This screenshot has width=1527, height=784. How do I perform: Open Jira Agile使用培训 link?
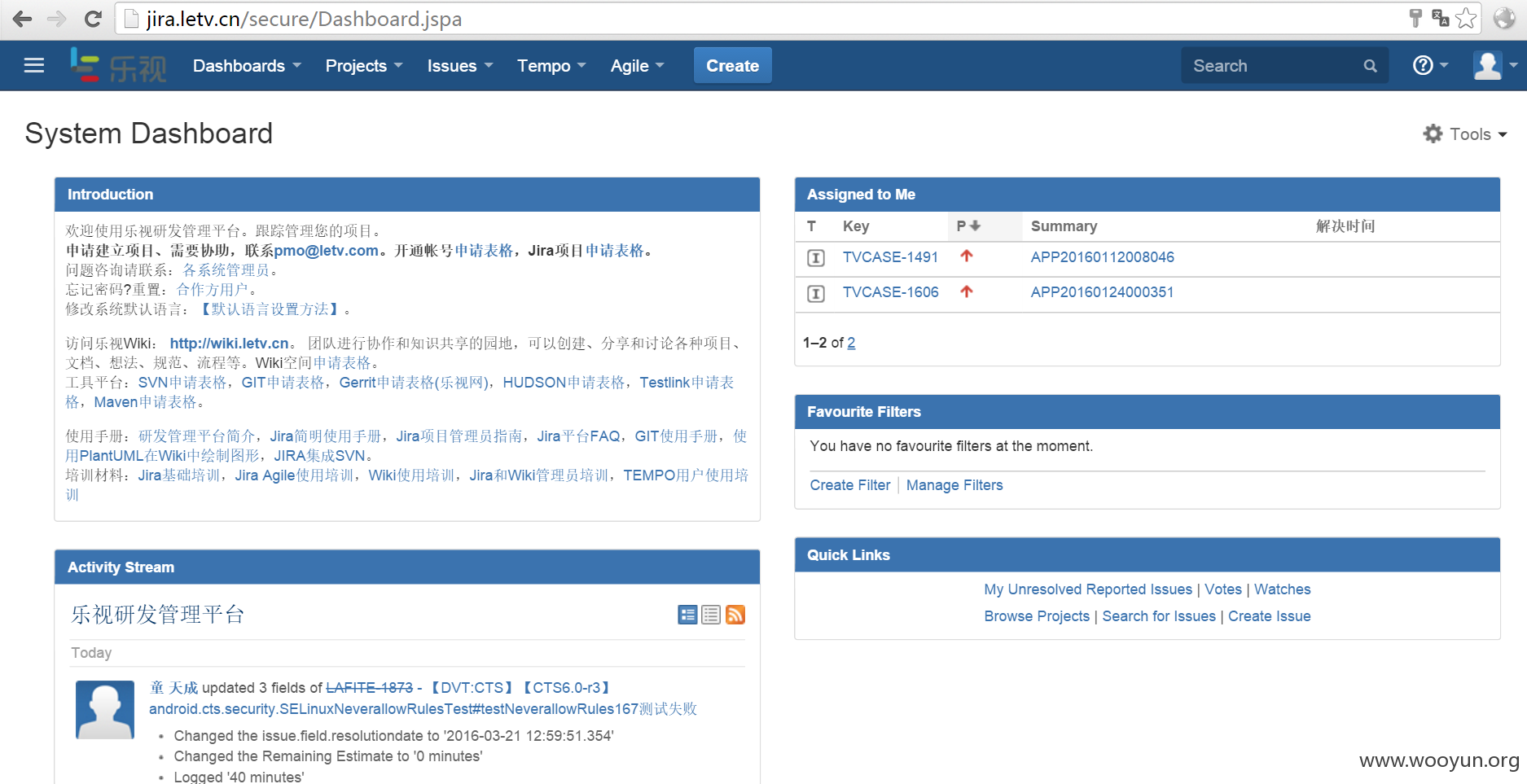pos(294,475)
